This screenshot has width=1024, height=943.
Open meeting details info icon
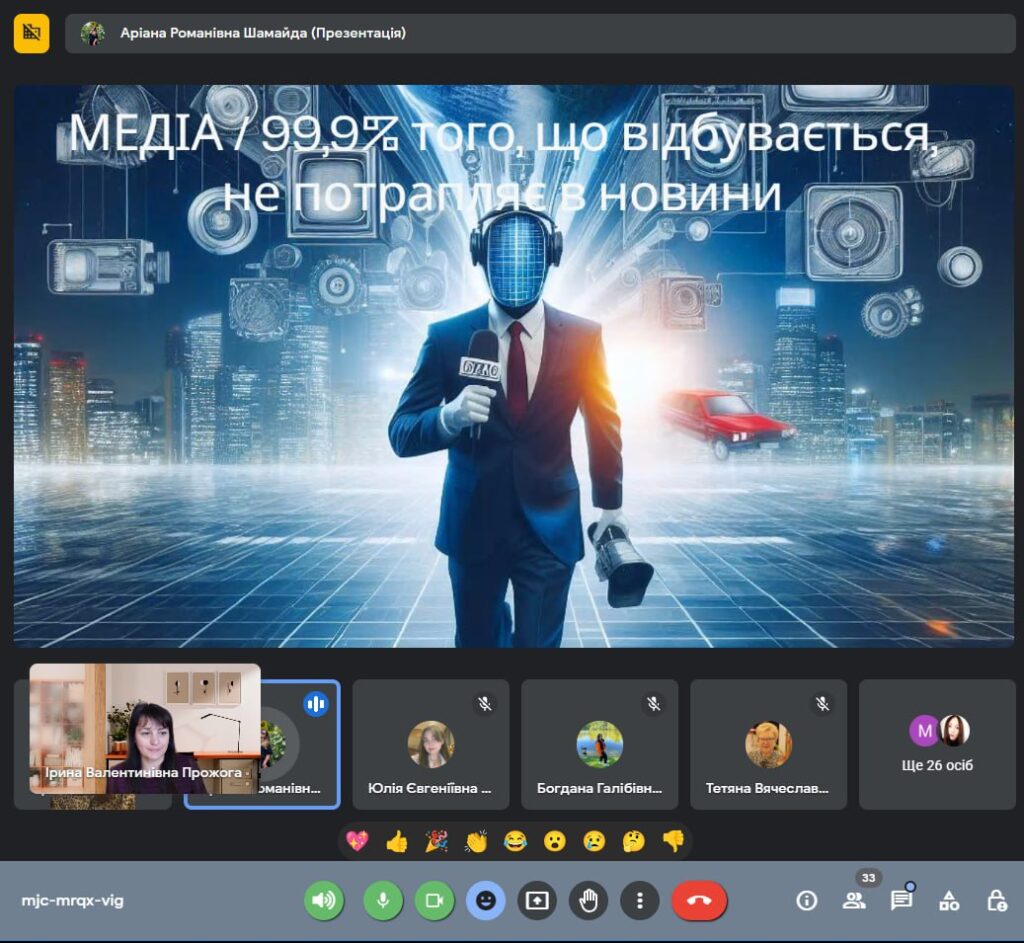tap(806, 900)
